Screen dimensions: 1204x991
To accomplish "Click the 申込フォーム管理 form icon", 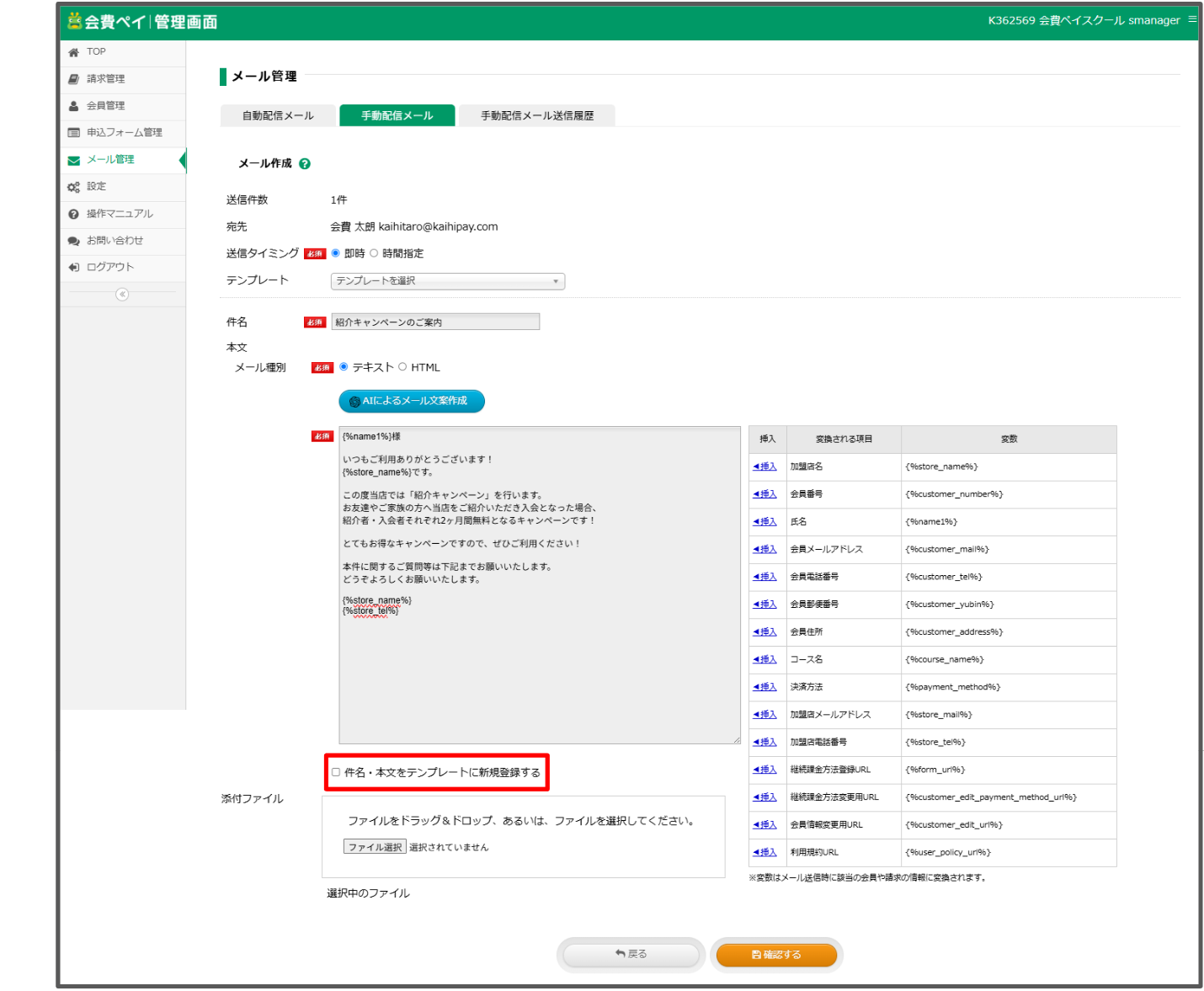I will [74, 133].
